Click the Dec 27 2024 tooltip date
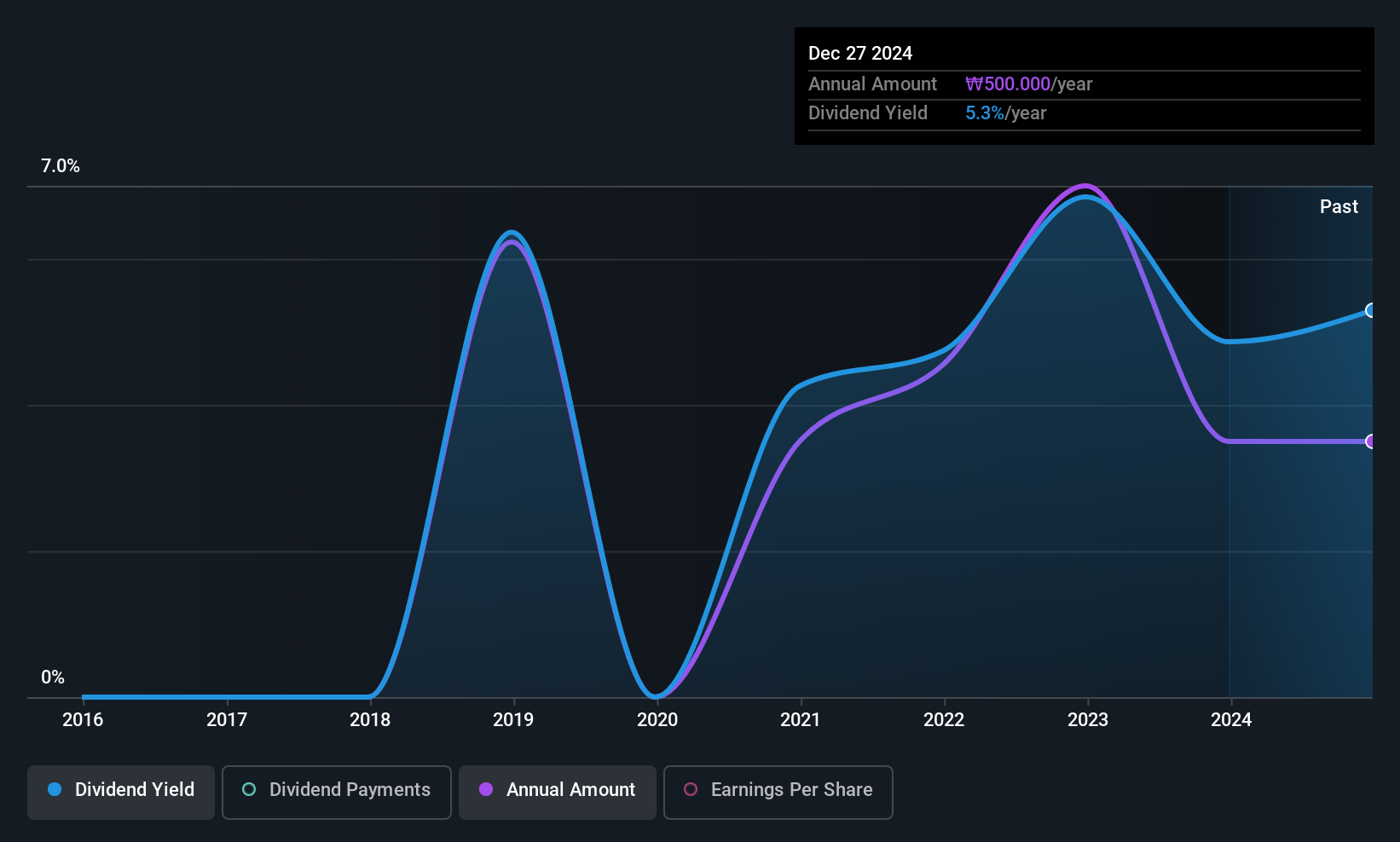1400x842 pixels. coord(860,54)
